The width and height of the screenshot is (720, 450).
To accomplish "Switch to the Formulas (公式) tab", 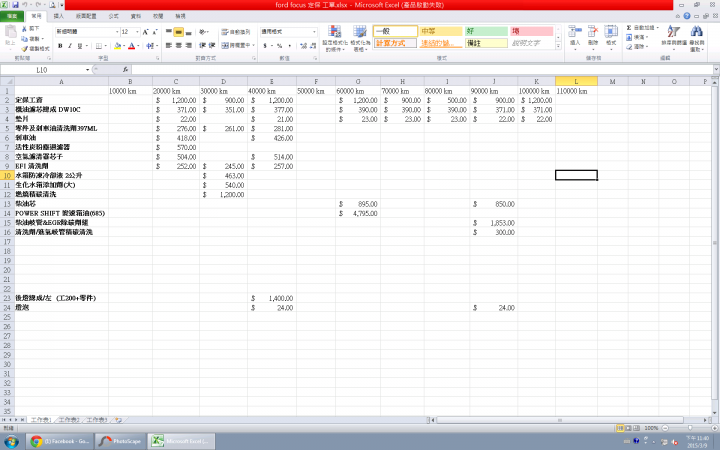I will (x=113, y=16).
